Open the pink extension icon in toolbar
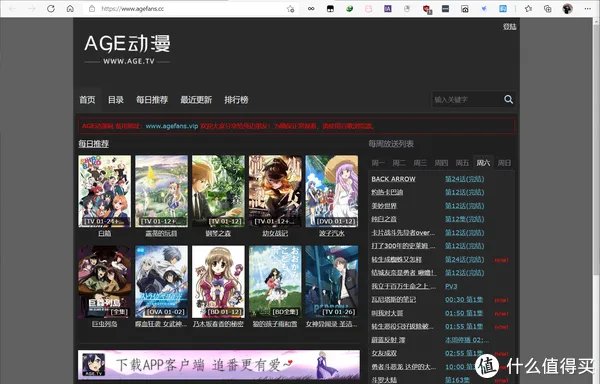This screenshot has height=384, width=600. coord(368,8)
